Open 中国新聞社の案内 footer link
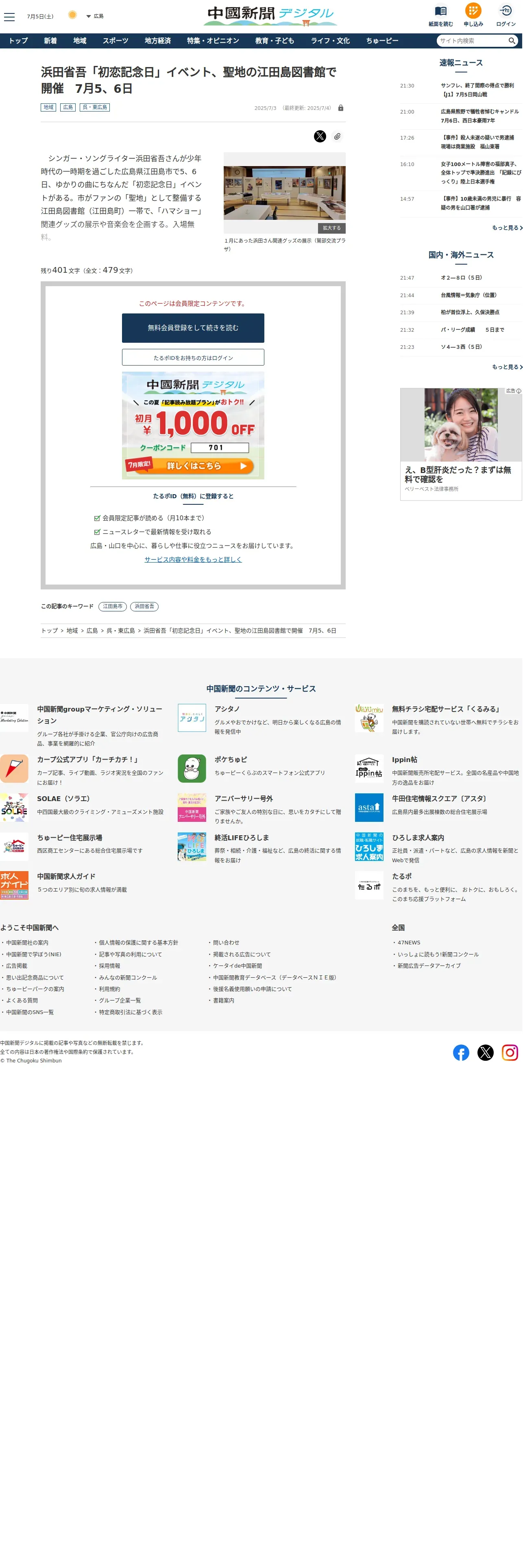 pyautogui.click(x=27, y=943)
